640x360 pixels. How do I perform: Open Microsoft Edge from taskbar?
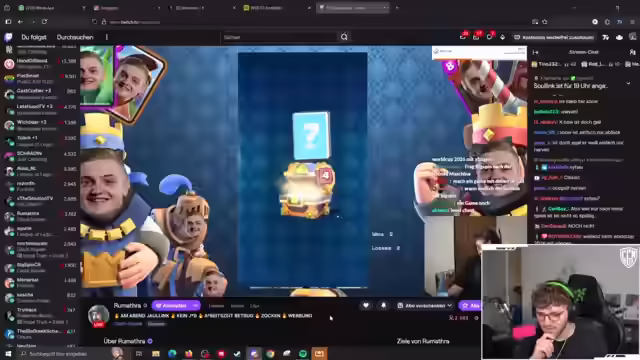coord(172,353)
